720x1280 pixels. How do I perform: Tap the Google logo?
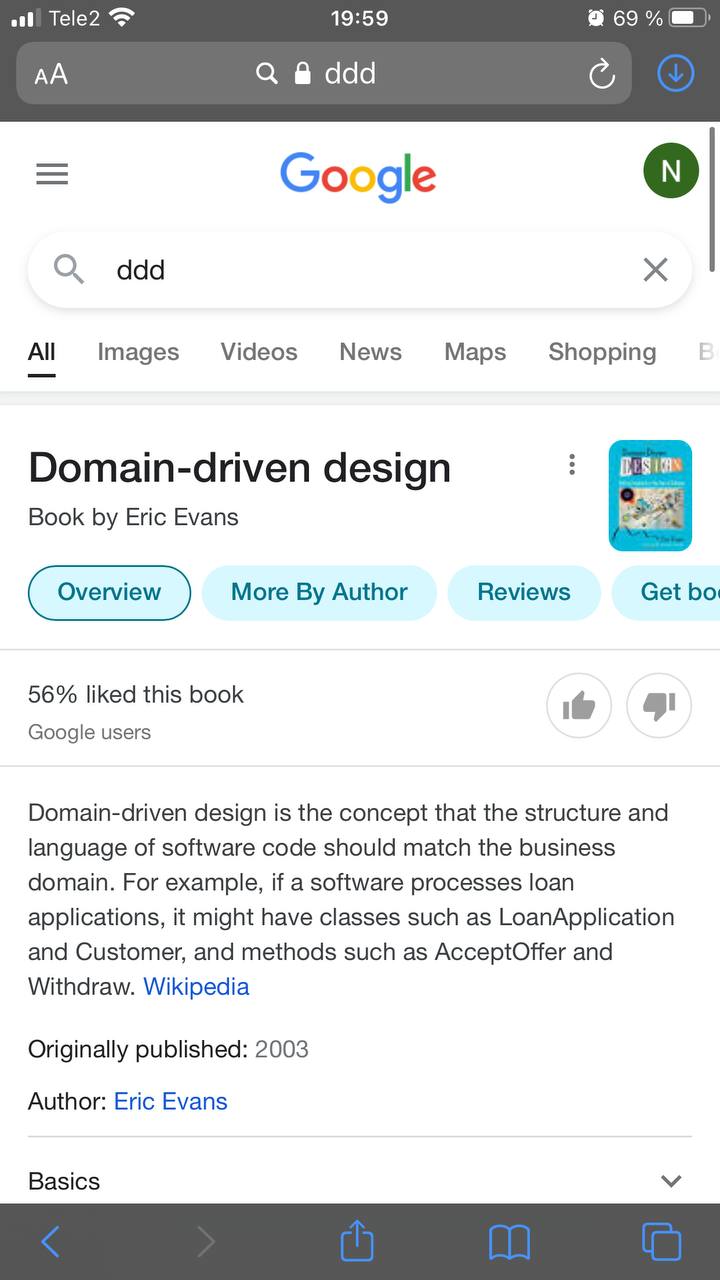pyautogui.click(x=358, y=177)
